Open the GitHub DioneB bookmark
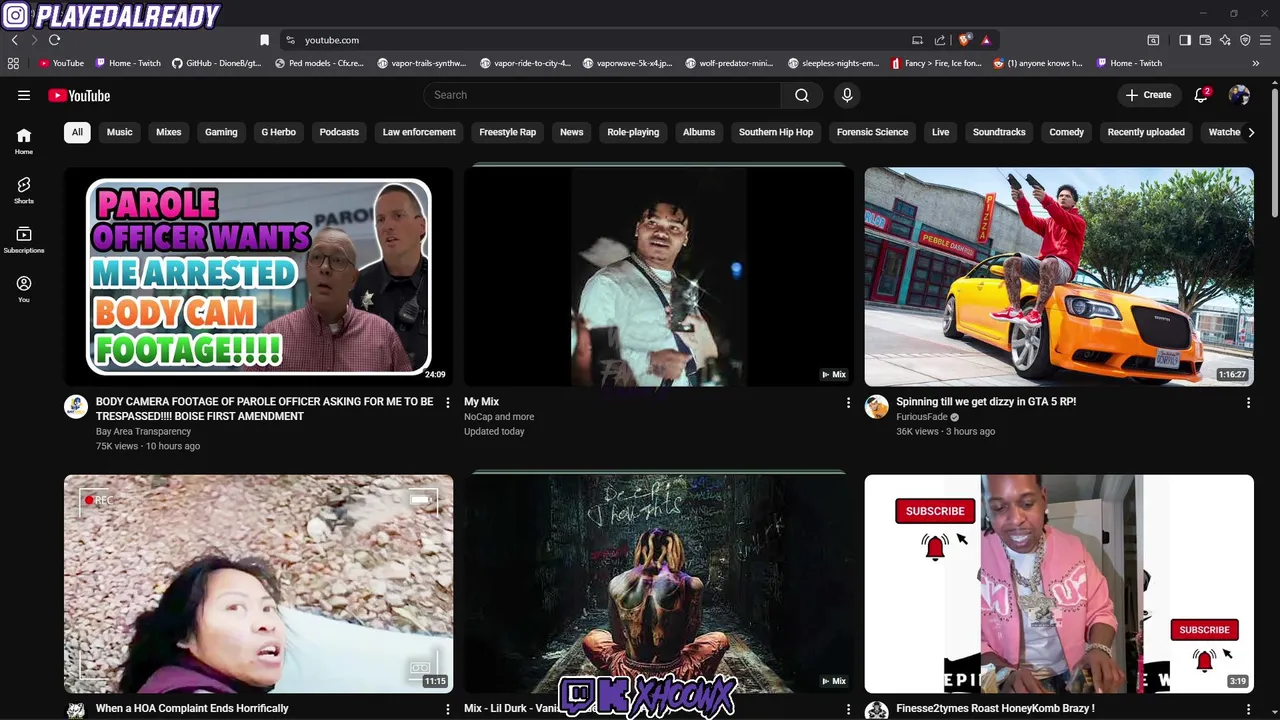This screenshot has width=1280, height=720. coord(217,63)
